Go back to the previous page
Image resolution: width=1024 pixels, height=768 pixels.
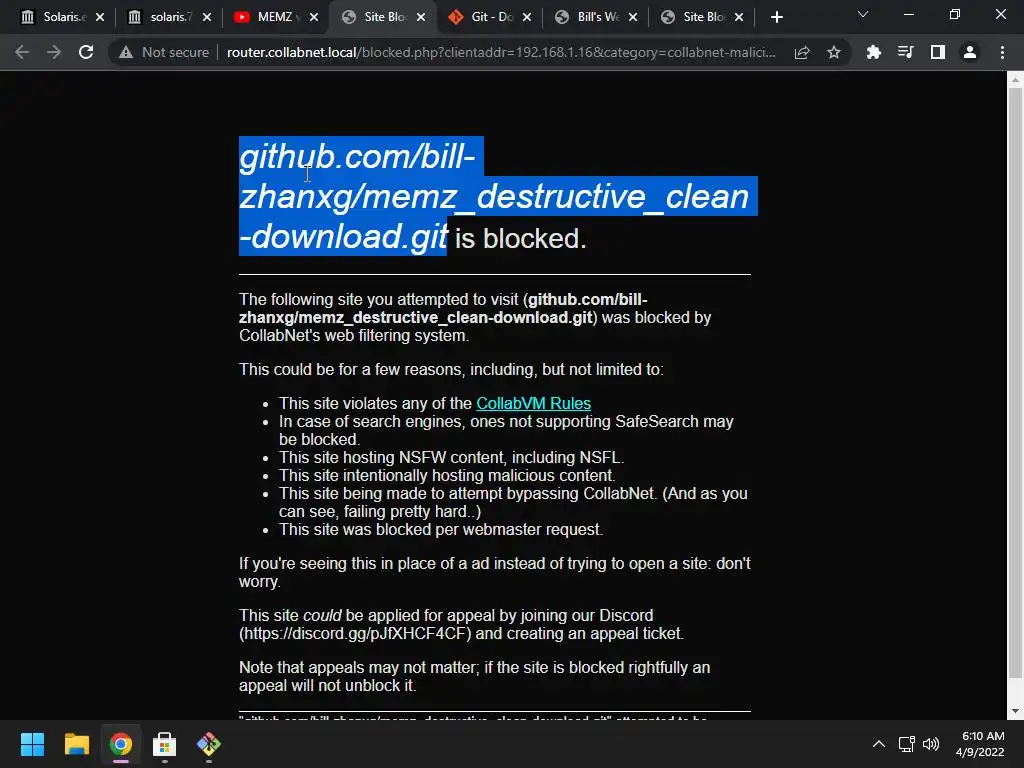pos(22,52)
